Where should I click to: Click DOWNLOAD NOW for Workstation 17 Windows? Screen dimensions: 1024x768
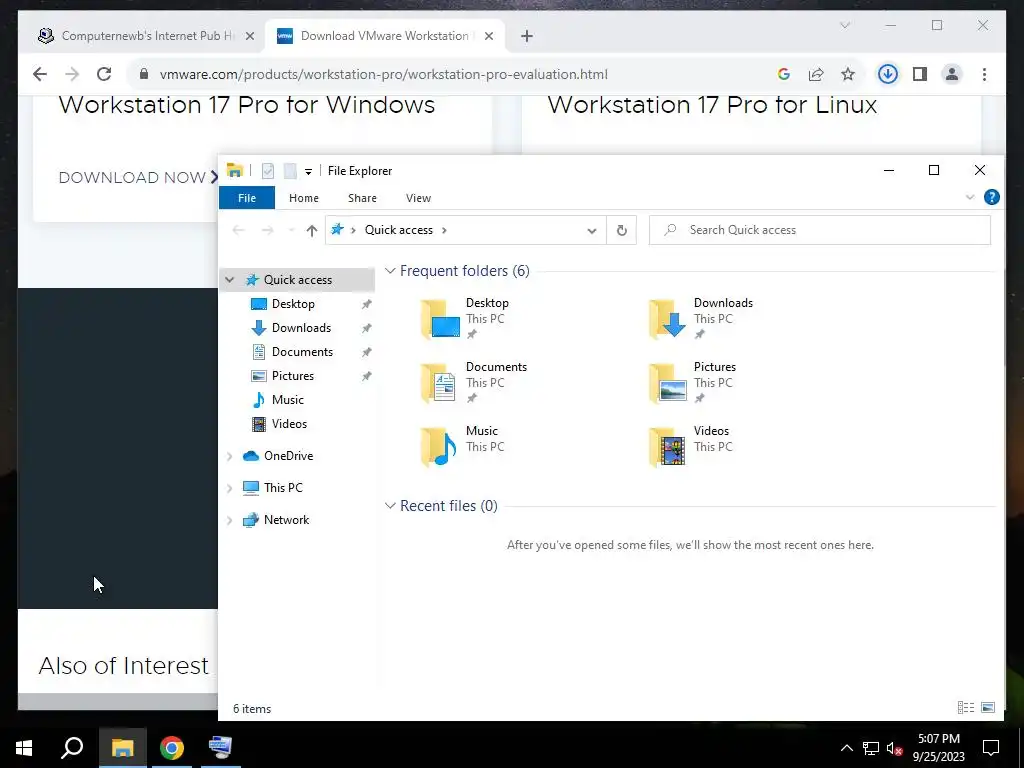tap(138, 177)
